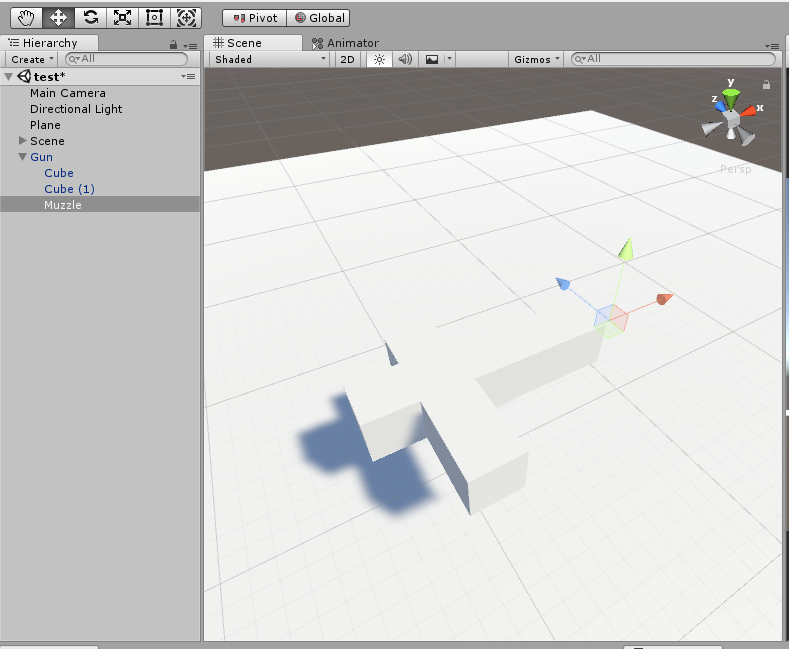Open the test scene context menu

tap(189, 76)
